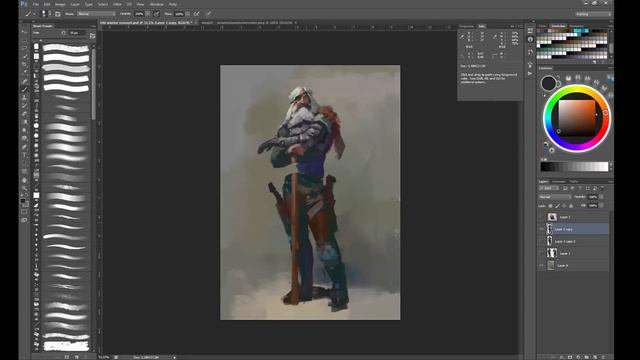Toggle visibility of Layer 0
This screenshot has height=360, width=640.
point(542,266)
